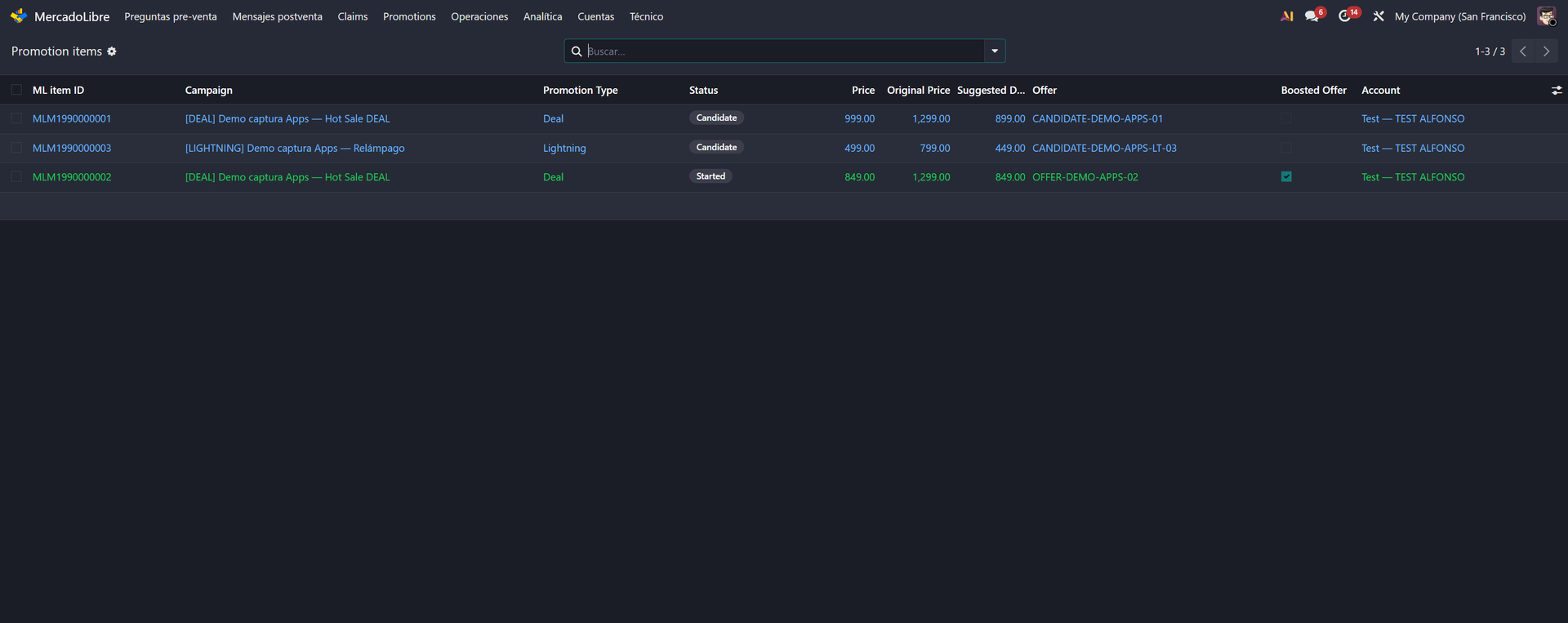Open the Cuentas menu

596,16
